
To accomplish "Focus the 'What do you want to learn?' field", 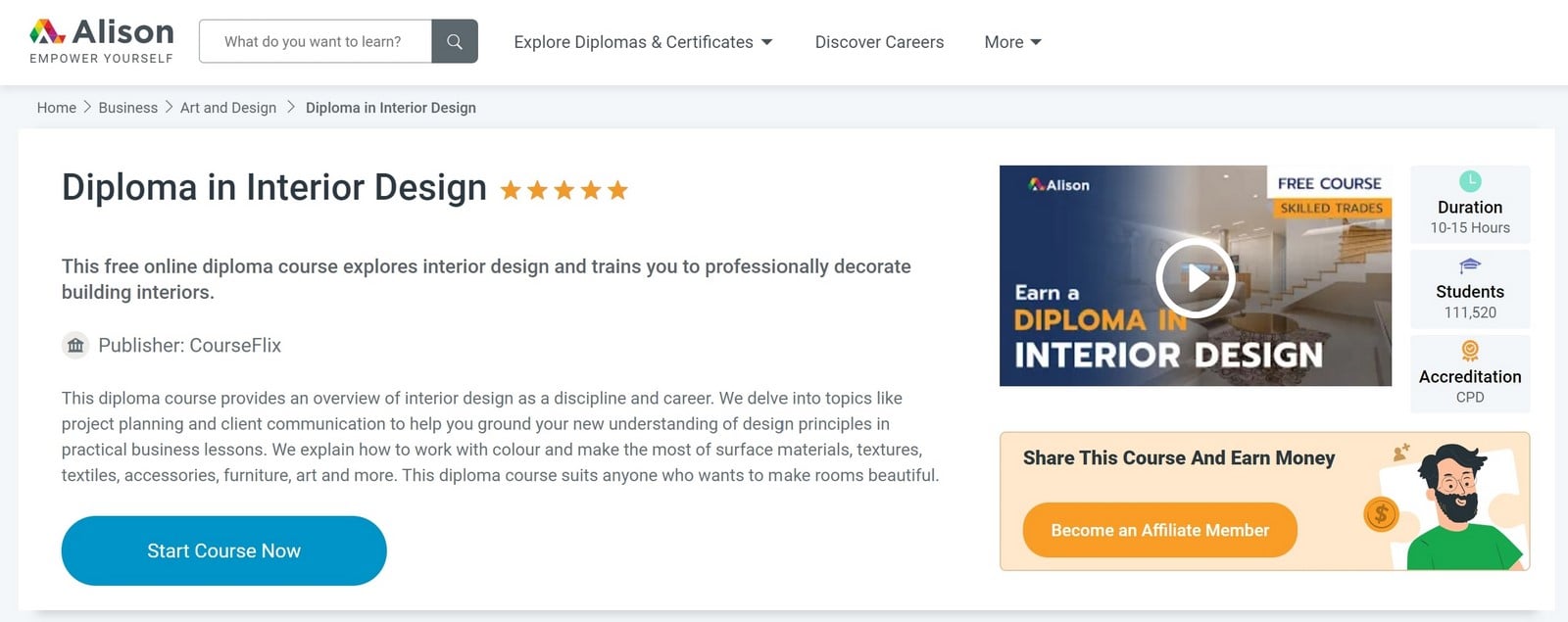I will [316, 41].
